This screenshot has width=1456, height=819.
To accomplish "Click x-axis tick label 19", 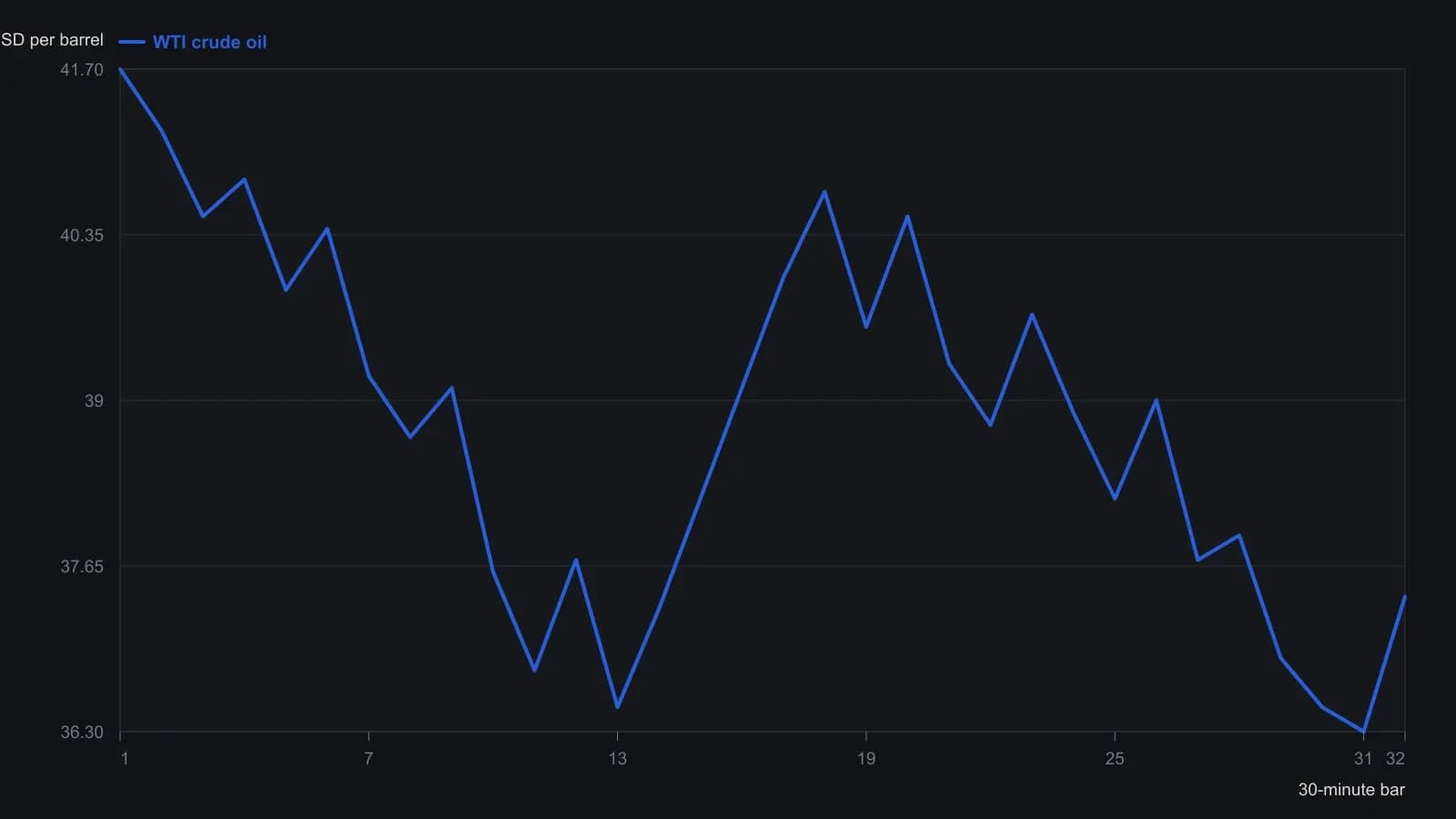I will click(865, 759).
